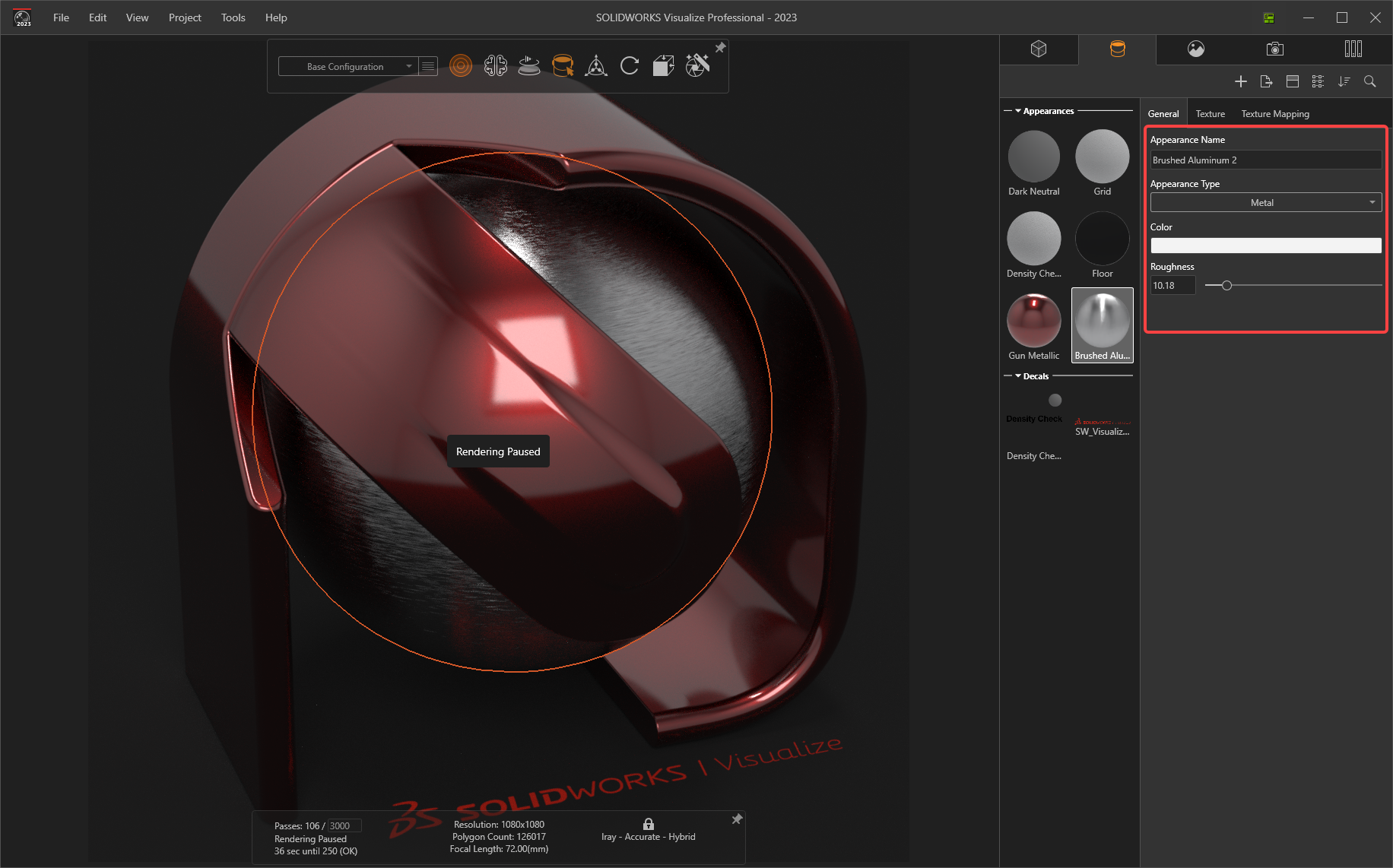Click the search icon in the Appearances palette

[1370, 81]
